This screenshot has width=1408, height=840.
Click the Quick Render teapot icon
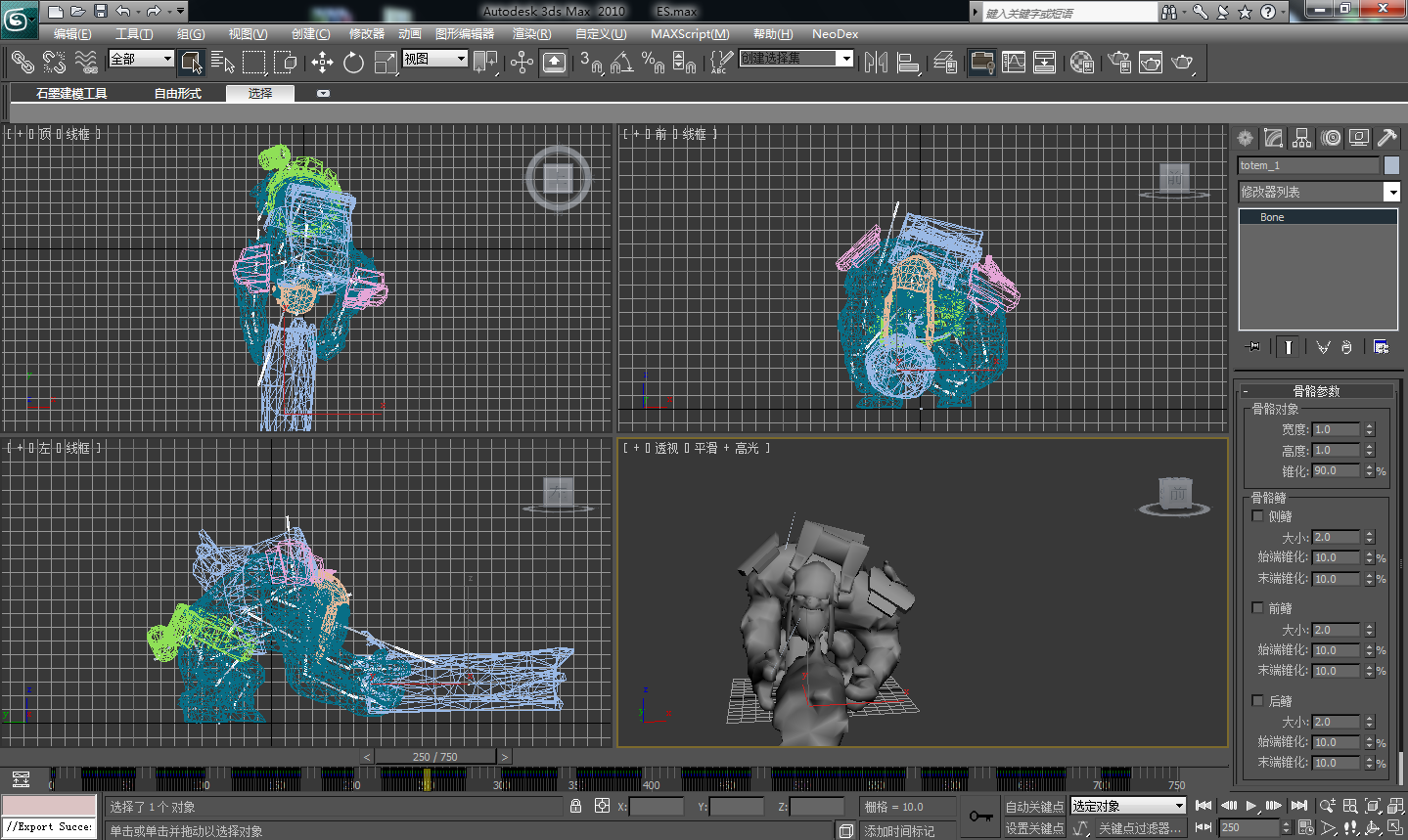pos(1183,63)
